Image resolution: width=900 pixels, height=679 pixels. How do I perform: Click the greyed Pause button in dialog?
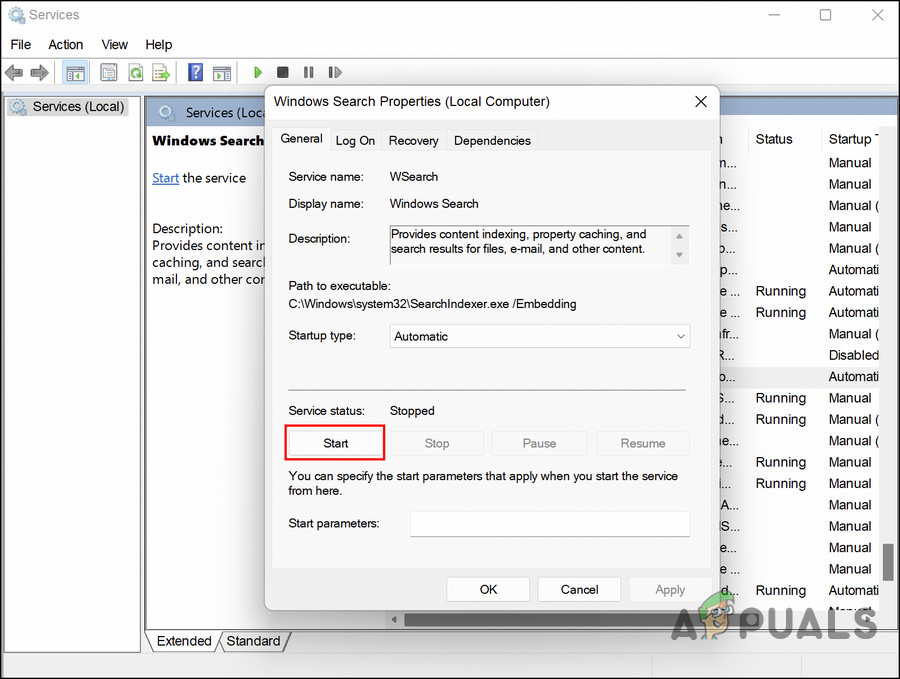(x=539, y=443)
